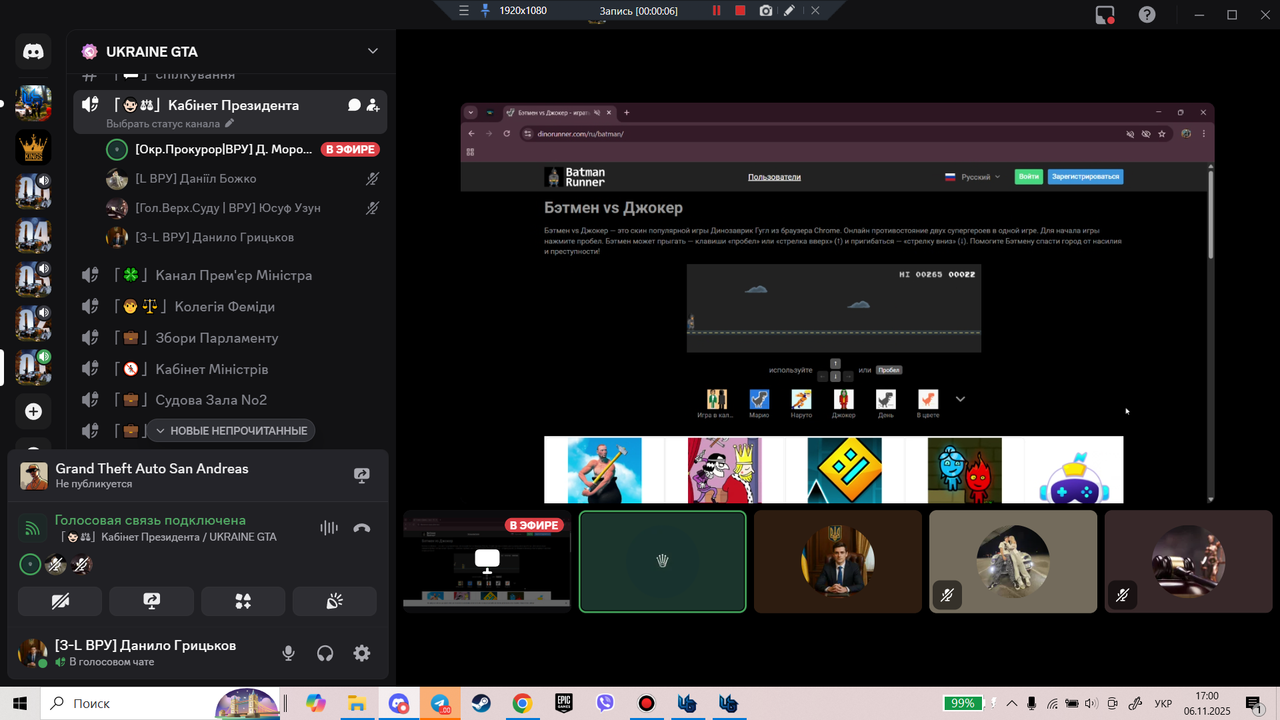This screenshot has width=1280, height=720.
Task: Open Discord user settings gear
Action: click(362, 653)
